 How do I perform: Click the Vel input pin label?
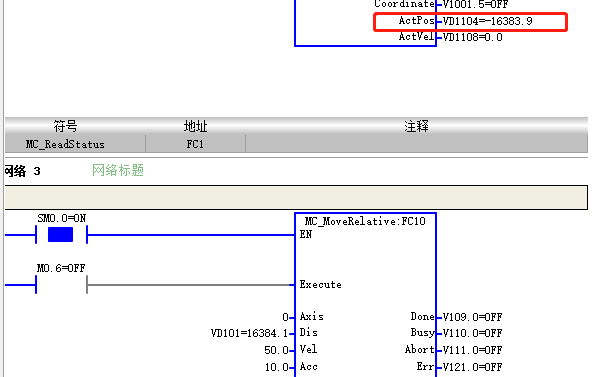tap(308, 349)
